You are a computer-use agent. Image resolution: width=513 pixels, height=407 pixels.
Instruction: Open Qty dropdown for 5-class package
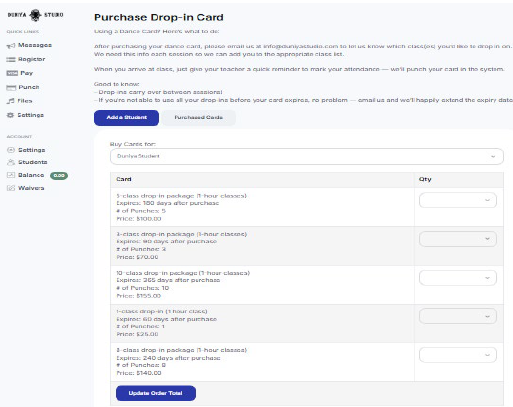[458, 200]
